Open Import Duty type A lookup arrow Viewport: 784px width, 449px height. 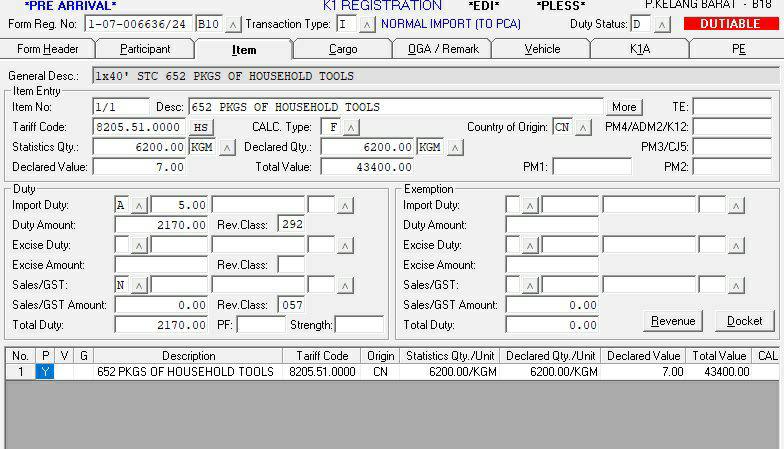[x=139, y=205]
